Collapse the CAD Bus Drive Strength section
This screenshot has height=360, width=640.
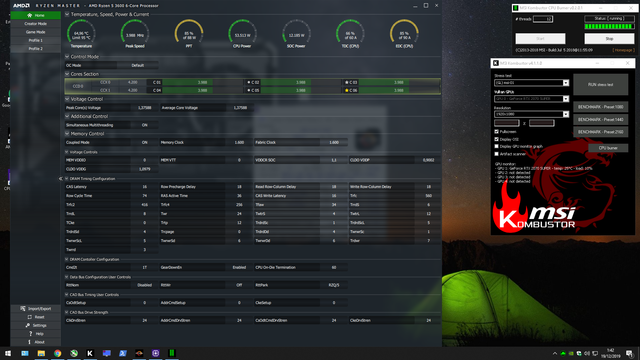(x=67, y=312)
